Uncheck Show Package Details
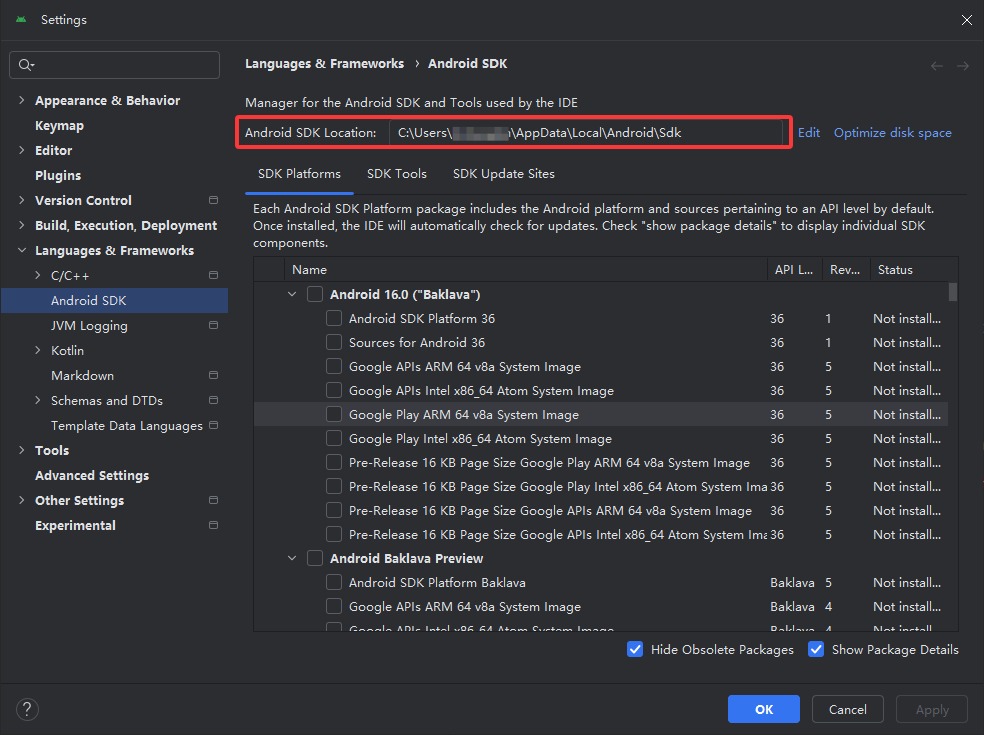Viewport: 984px width, 735px height. click(816, 649)
